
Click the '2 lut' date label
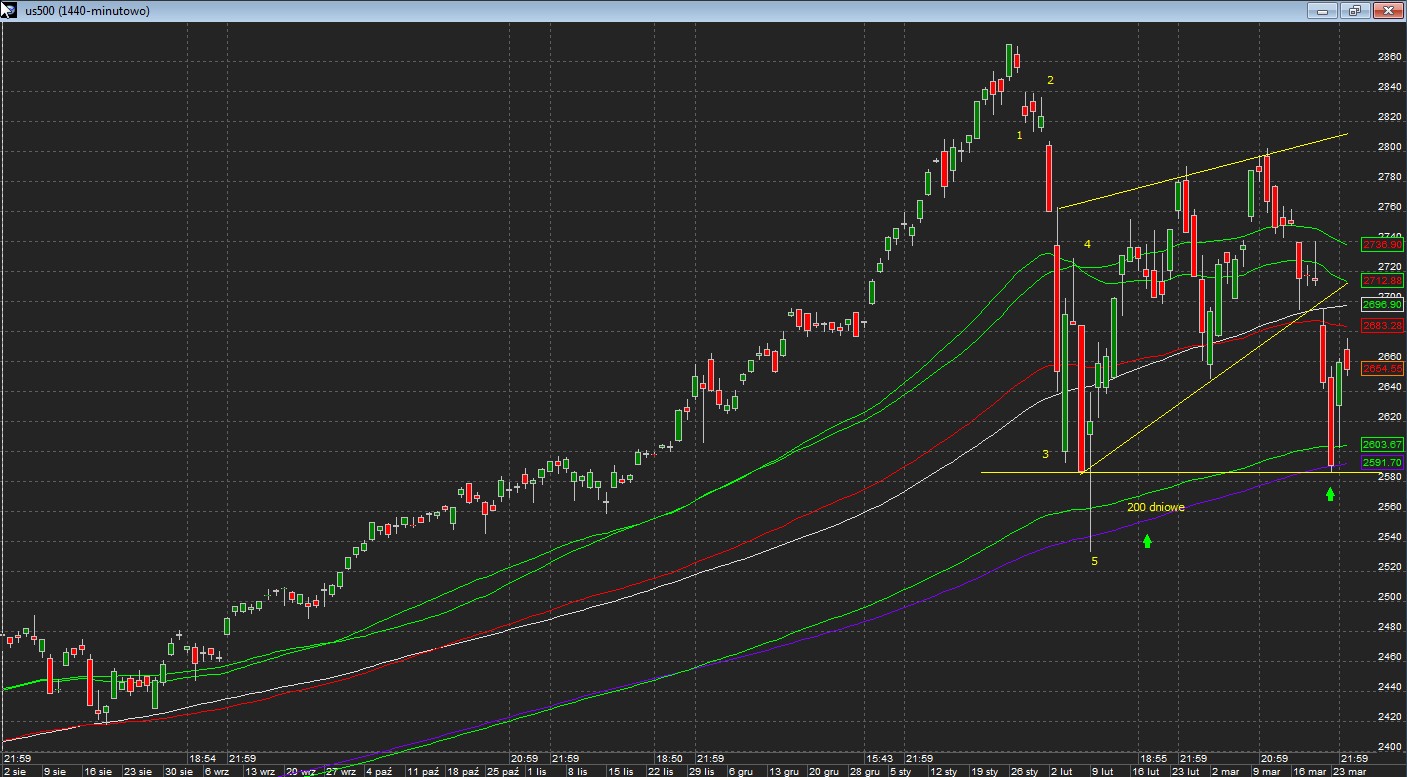pos(1064,771)
